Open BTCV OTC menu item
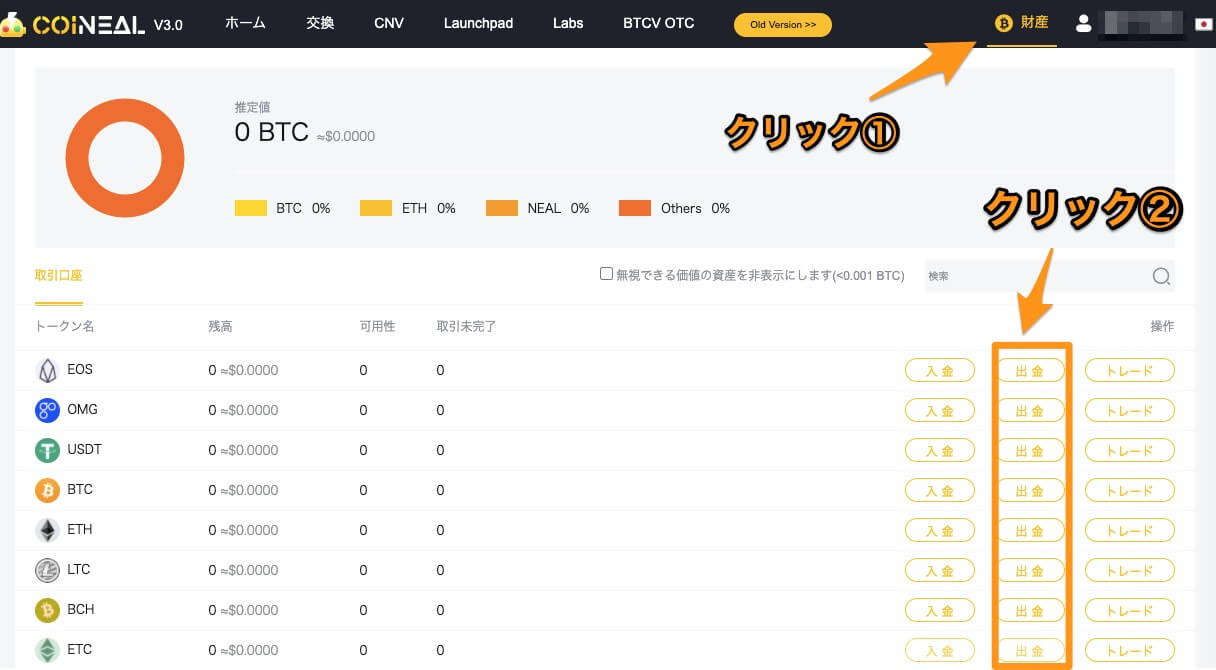1216x670 pixels. (658, 23)
